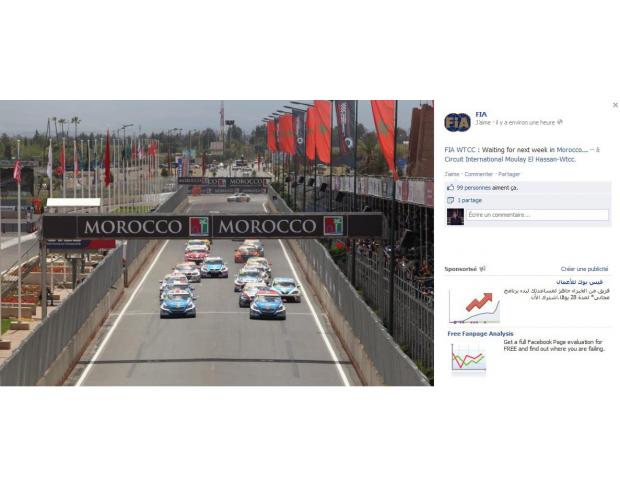Open the Morocco tagged link in caption
Image resolution: width=620 pixels, height=490 pixels.
pos(572,150)
